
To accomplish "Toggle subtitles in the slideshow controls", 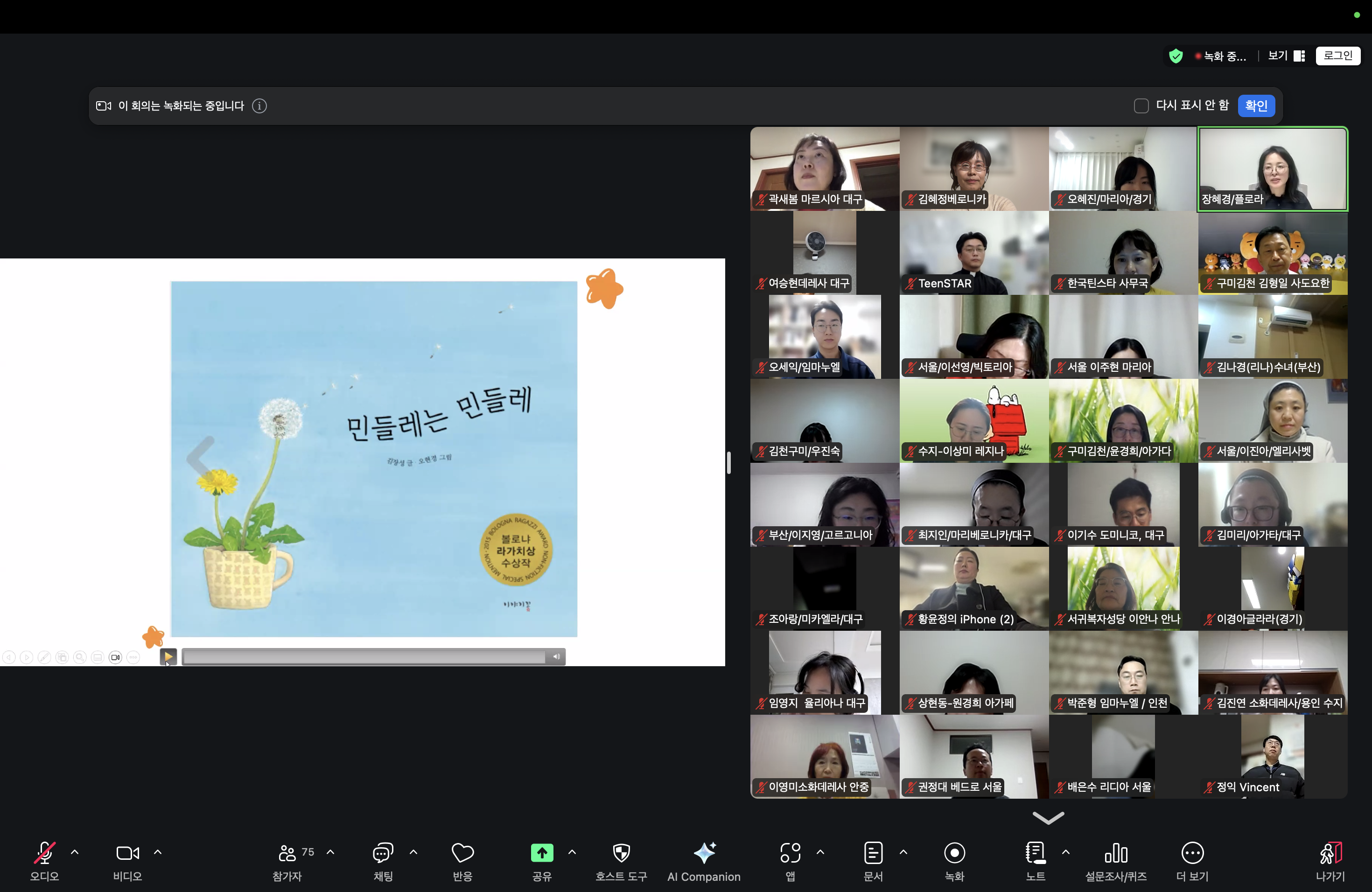I will [98, 657].
